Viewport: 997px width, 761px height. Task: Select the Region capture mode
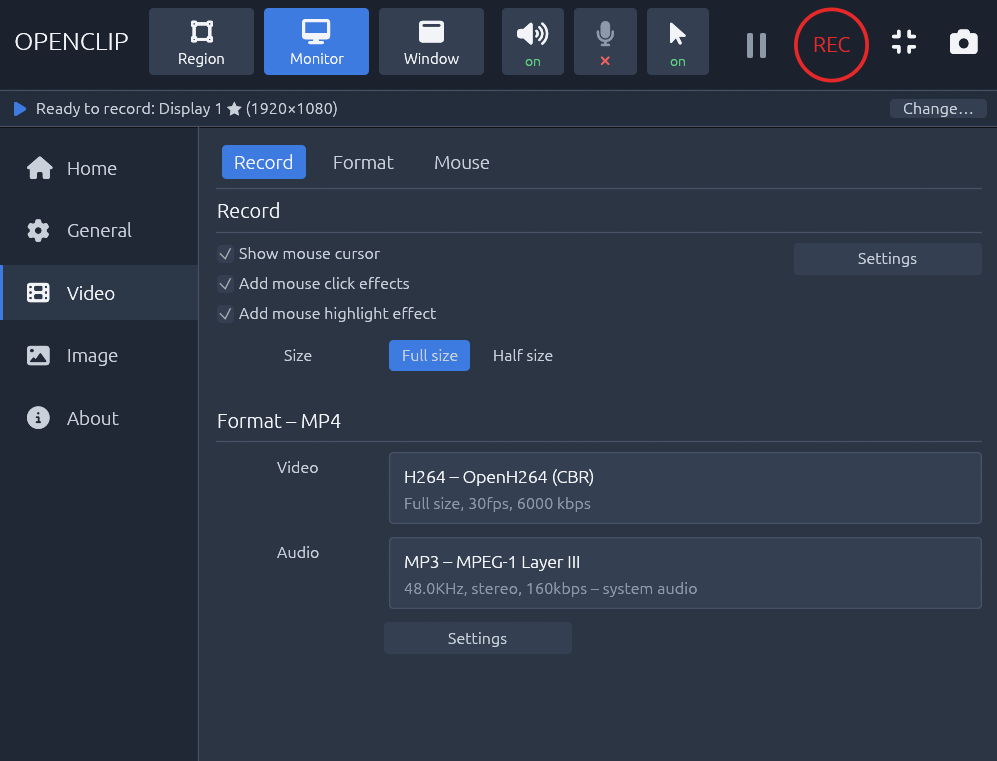[x=201, y=42]
